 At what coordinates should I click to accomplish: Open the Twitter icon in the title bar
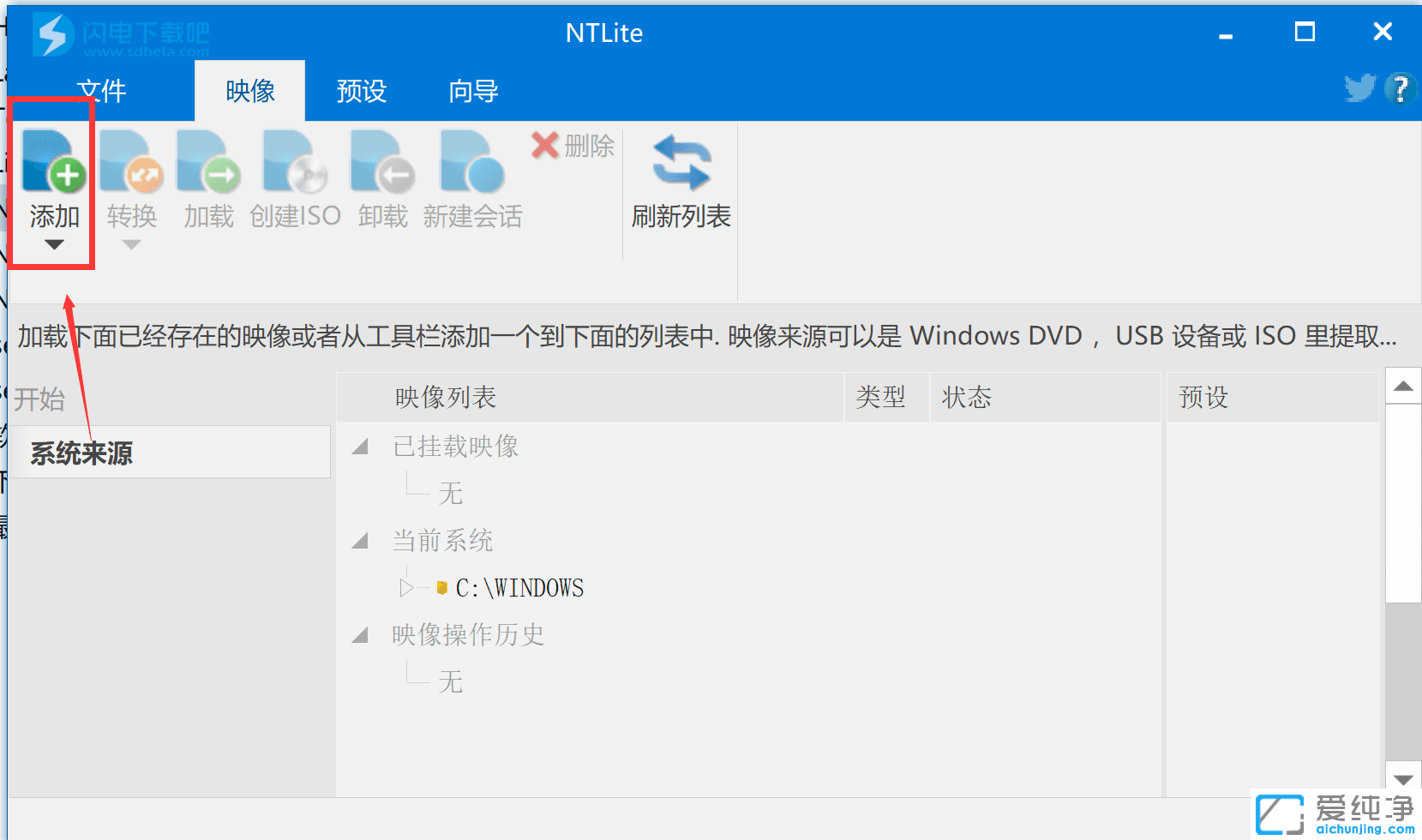pos(1359,88)
